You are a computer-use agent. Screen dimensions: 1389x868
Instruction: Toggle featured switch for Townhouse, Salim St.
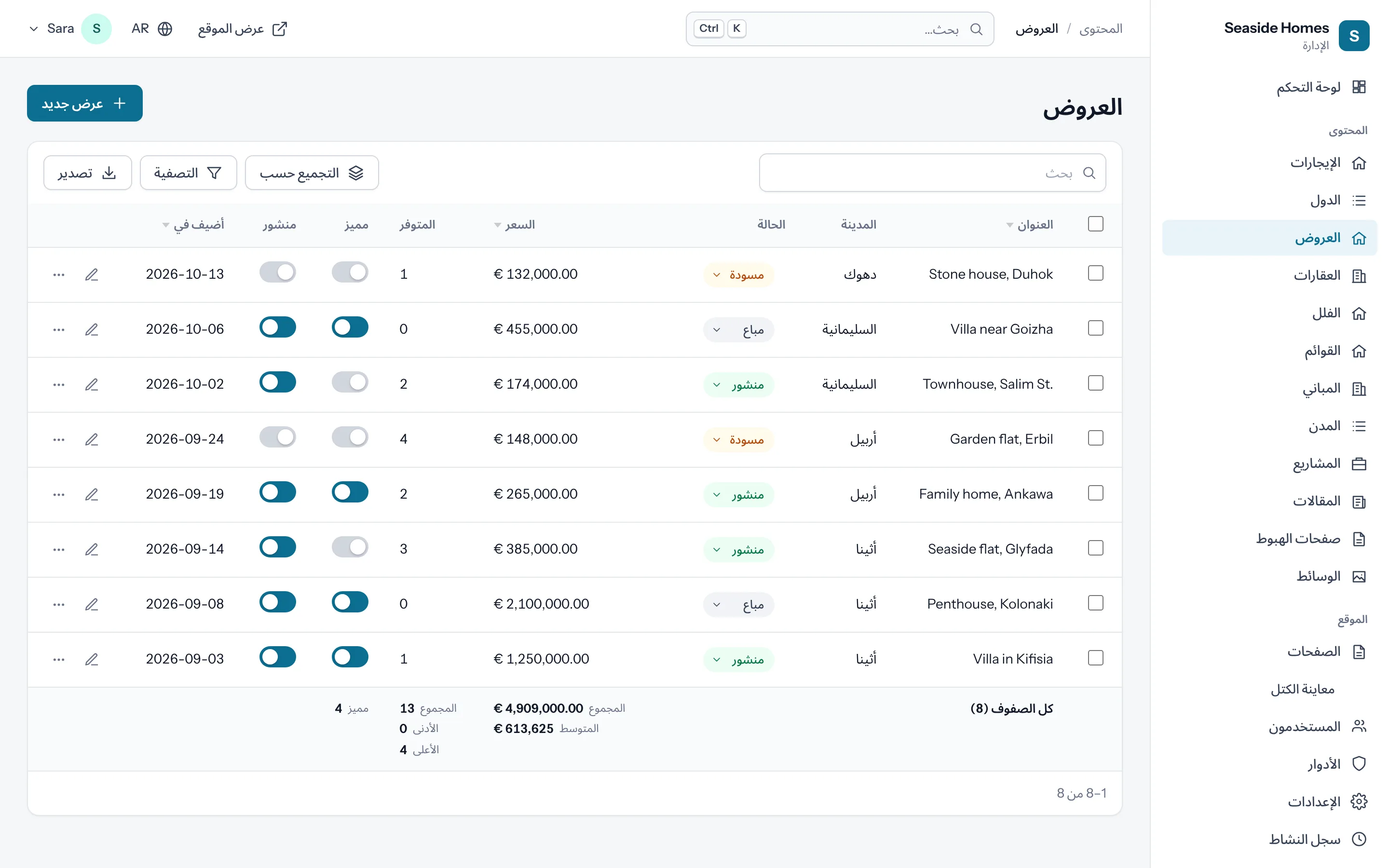pos(350,382)
